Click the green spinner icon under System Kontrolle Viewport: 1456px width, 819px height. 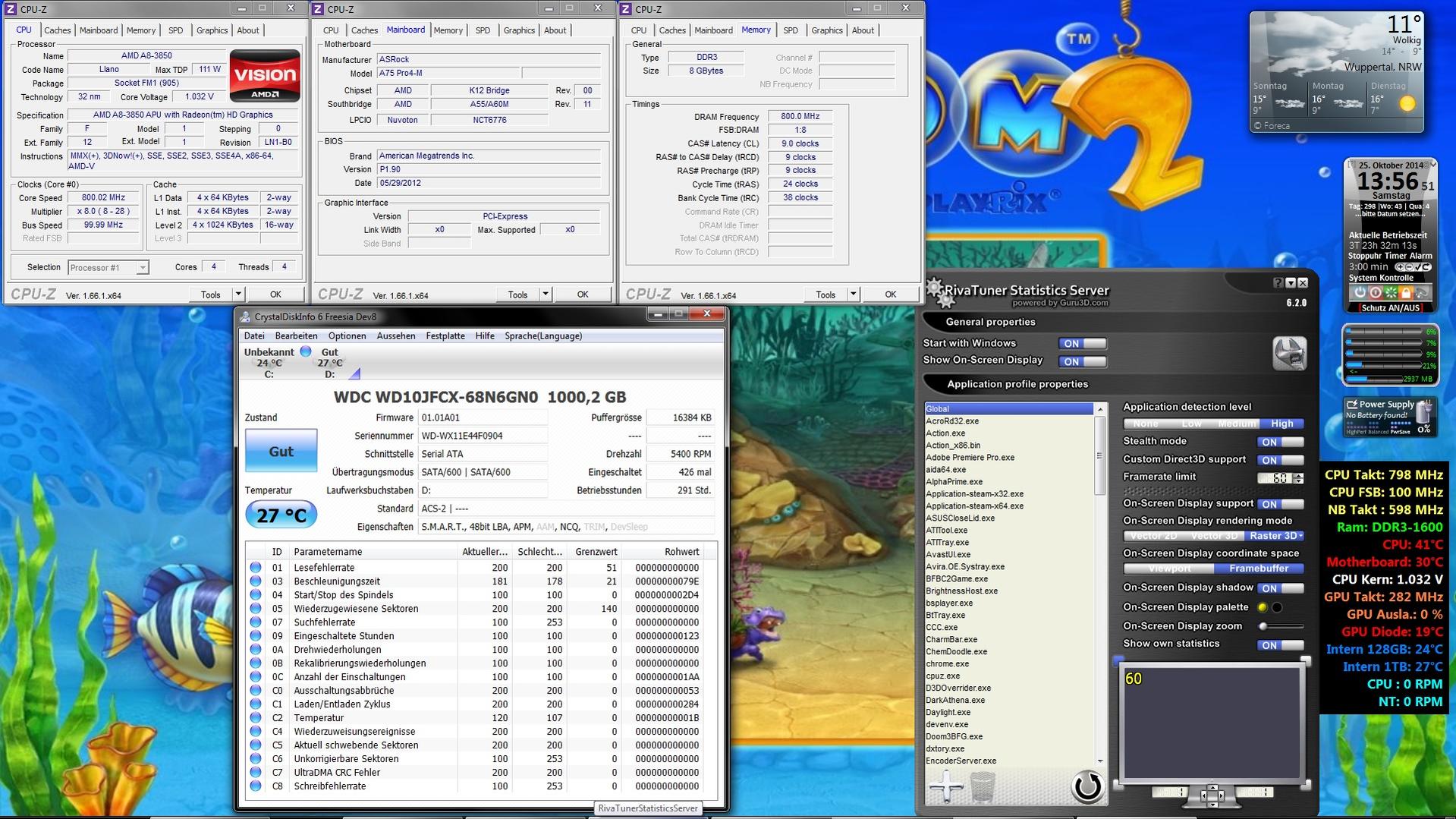1390,292
